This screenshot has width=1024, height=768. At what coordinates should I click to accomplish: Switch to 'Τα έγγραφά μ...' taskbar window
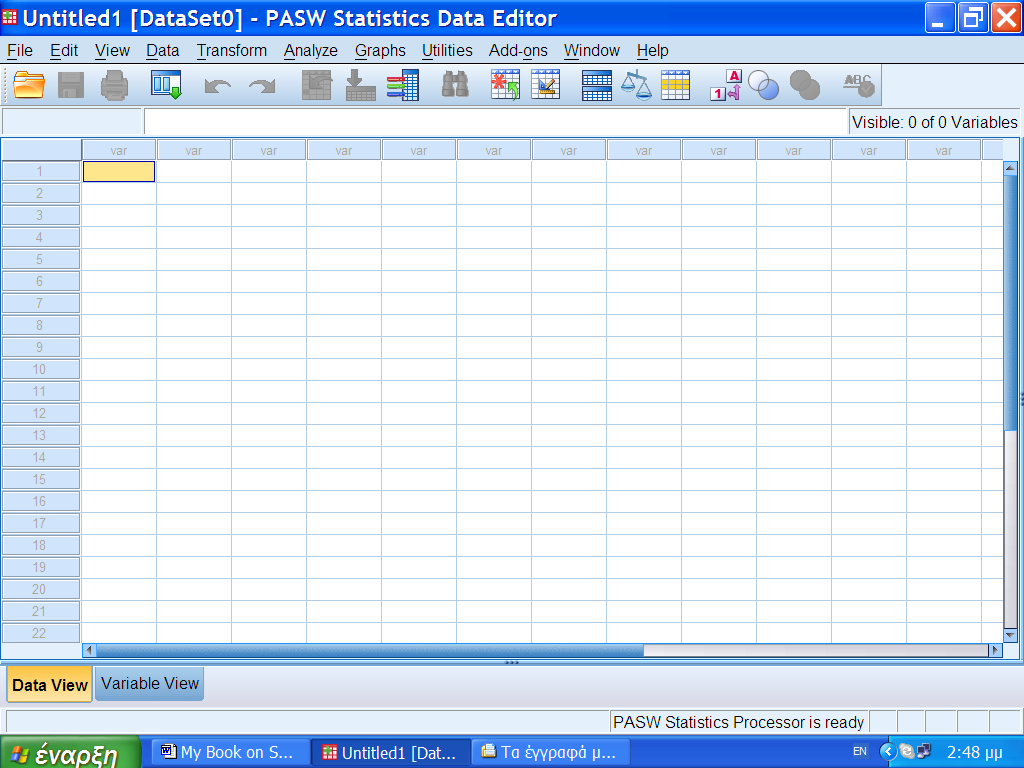pyautogui.click(x=551, y=752)
